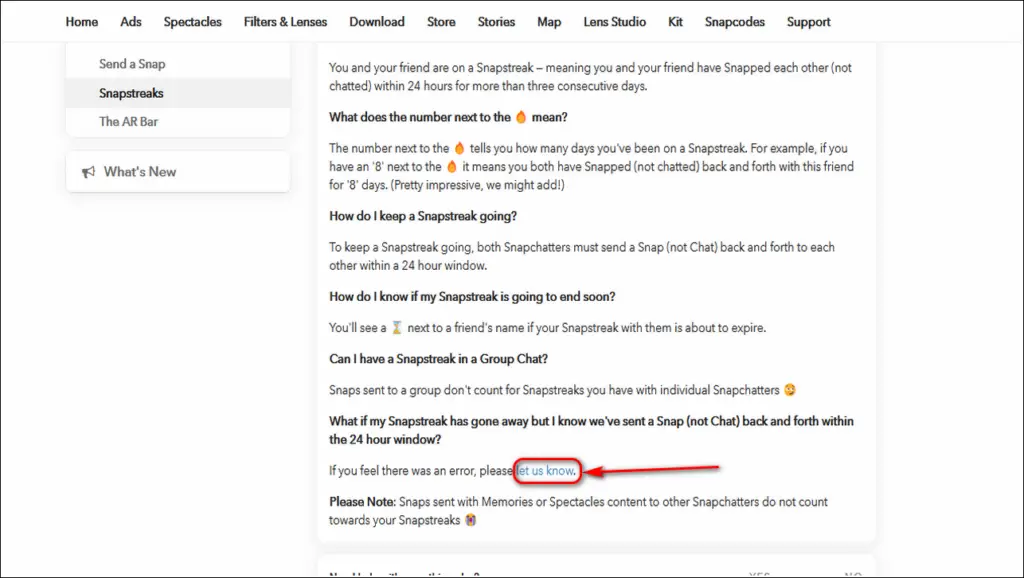The image size is (1024, 578).
Task: Follow the 'let us know' link
Action: tap(545, 470)
